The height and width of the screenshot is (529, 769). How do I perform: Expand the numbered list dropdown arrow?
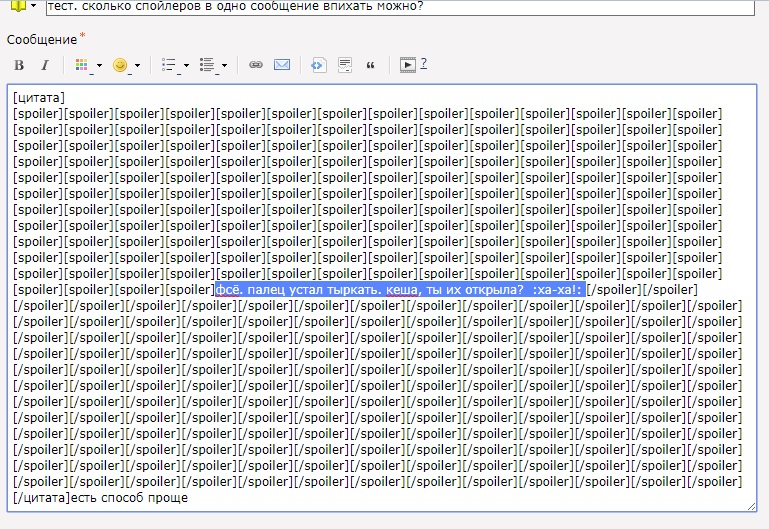pos(224,66)
